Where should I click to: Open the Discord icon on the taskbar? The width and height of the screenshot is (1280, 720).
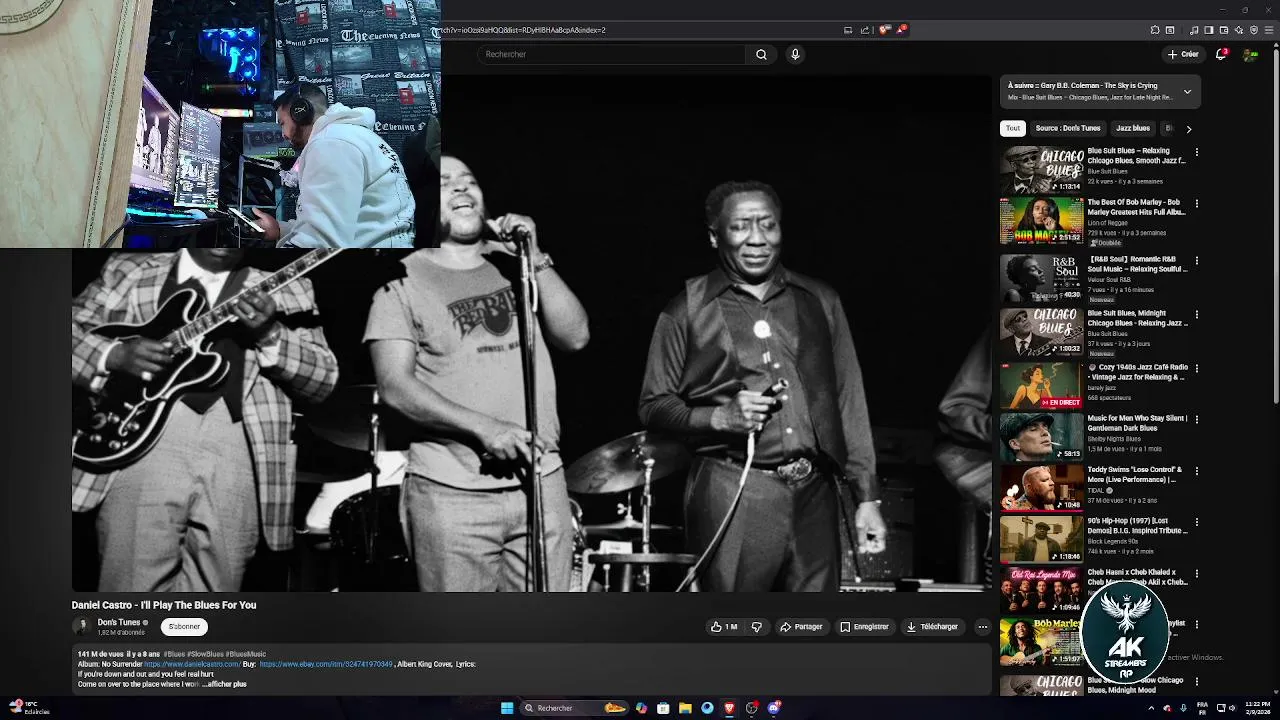pos(773,708)
